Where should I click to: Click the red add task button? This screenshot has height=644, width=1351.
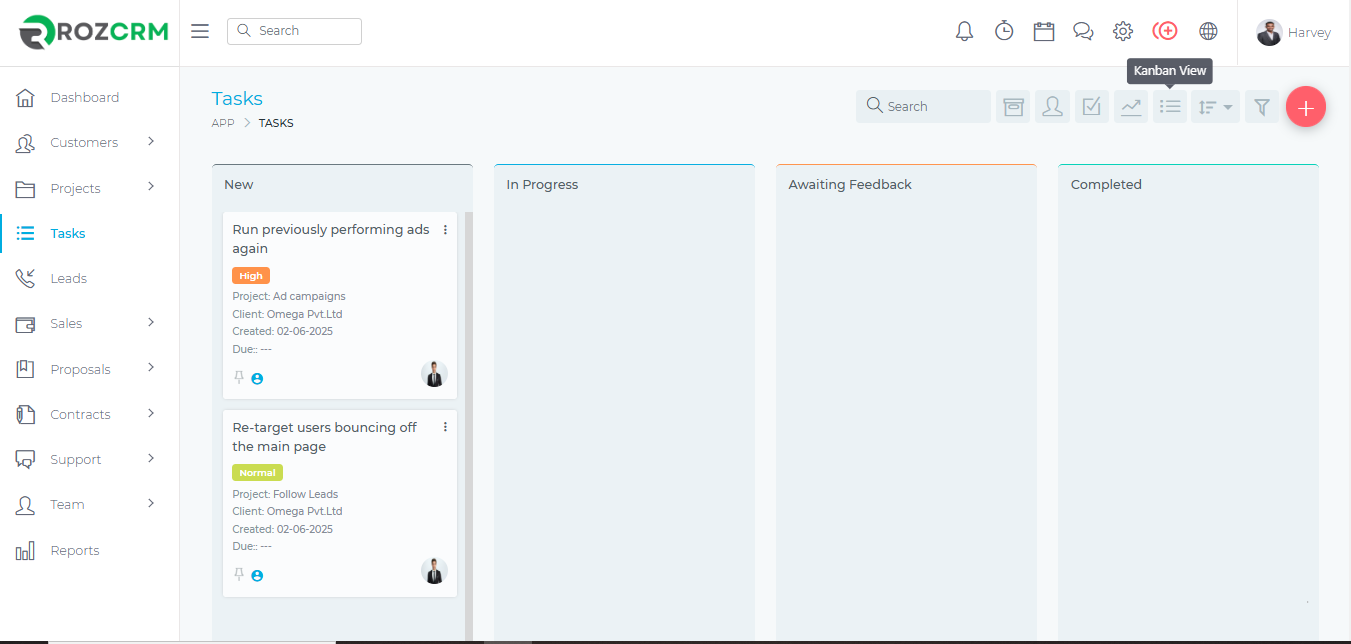pyautogui.click(x=1305, y=107)
